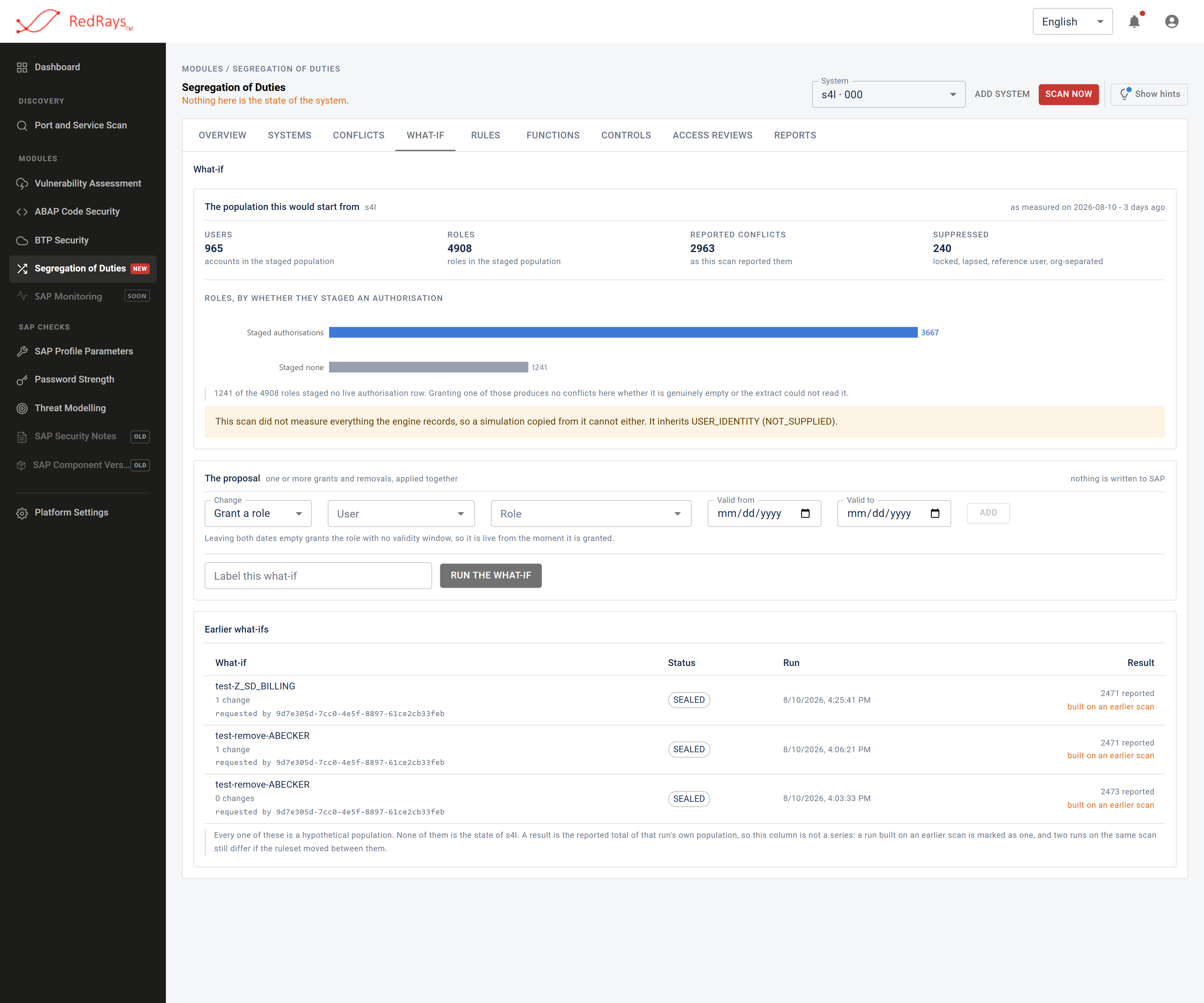Click the '8/10/2026, 4:03:33 PM' run time
Image resolution: width=1204 pixels, height=1003 pixels.
tap(827, 799)
